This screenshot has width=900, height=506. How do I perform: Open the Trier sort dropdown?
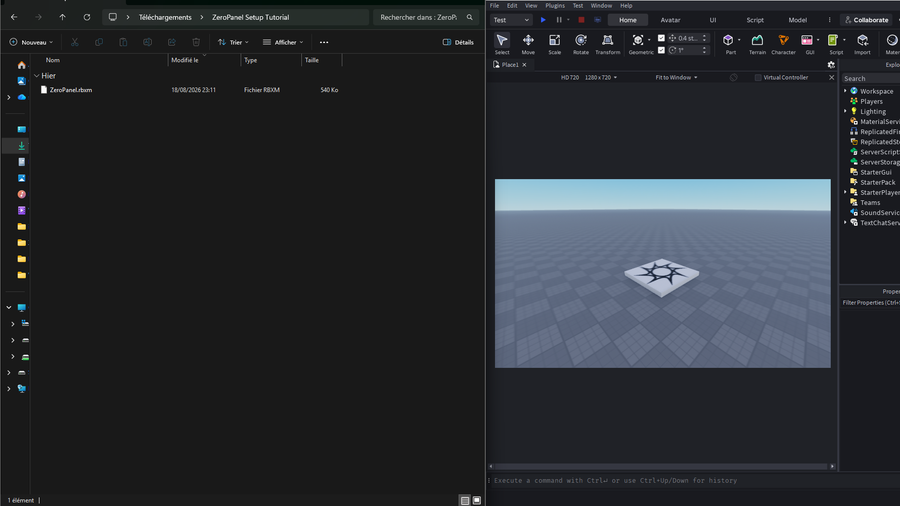point(233,42)
